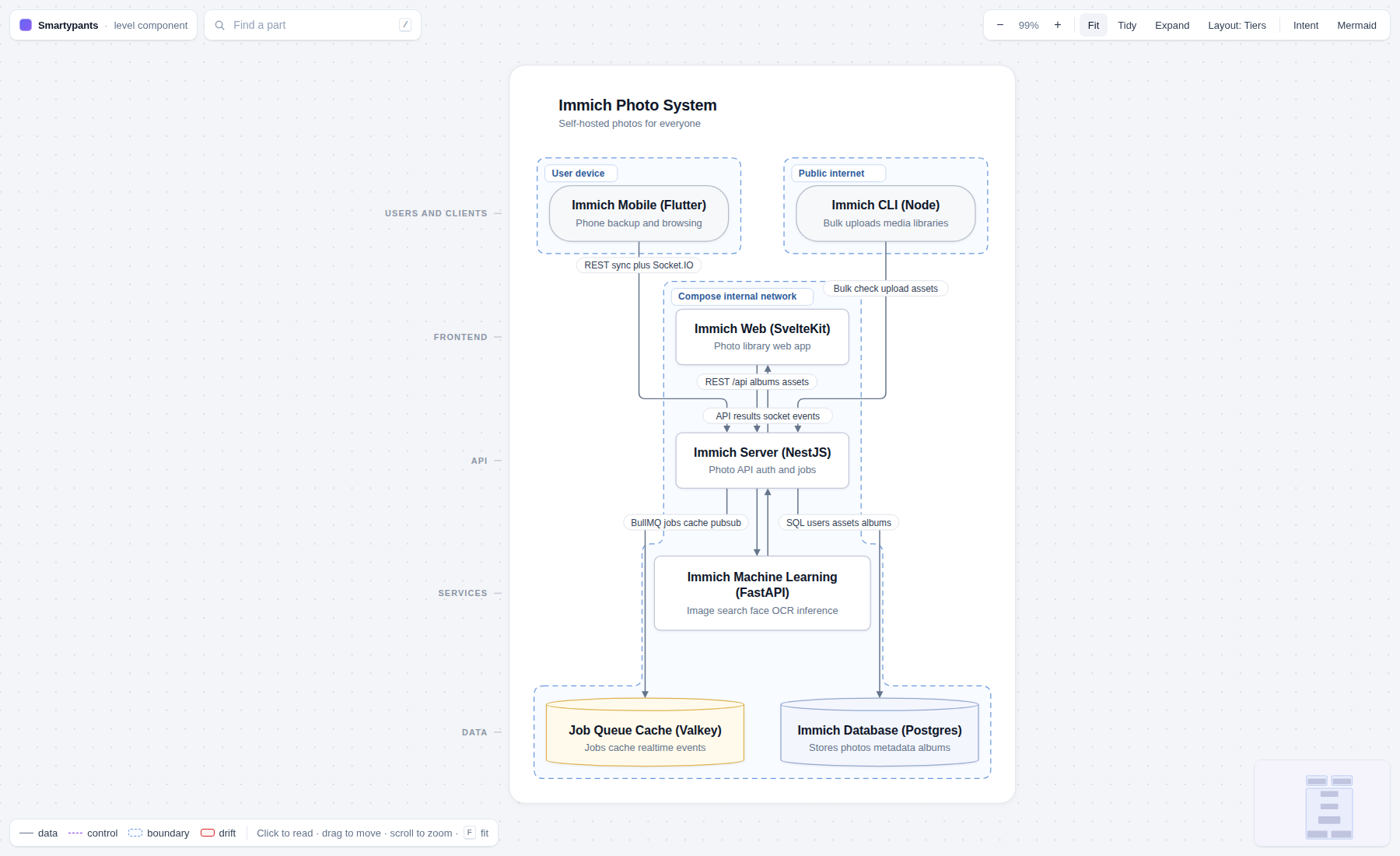Click the 99% zoom level readout
Screen dimensions: 1400x856
coord(1029,25)
